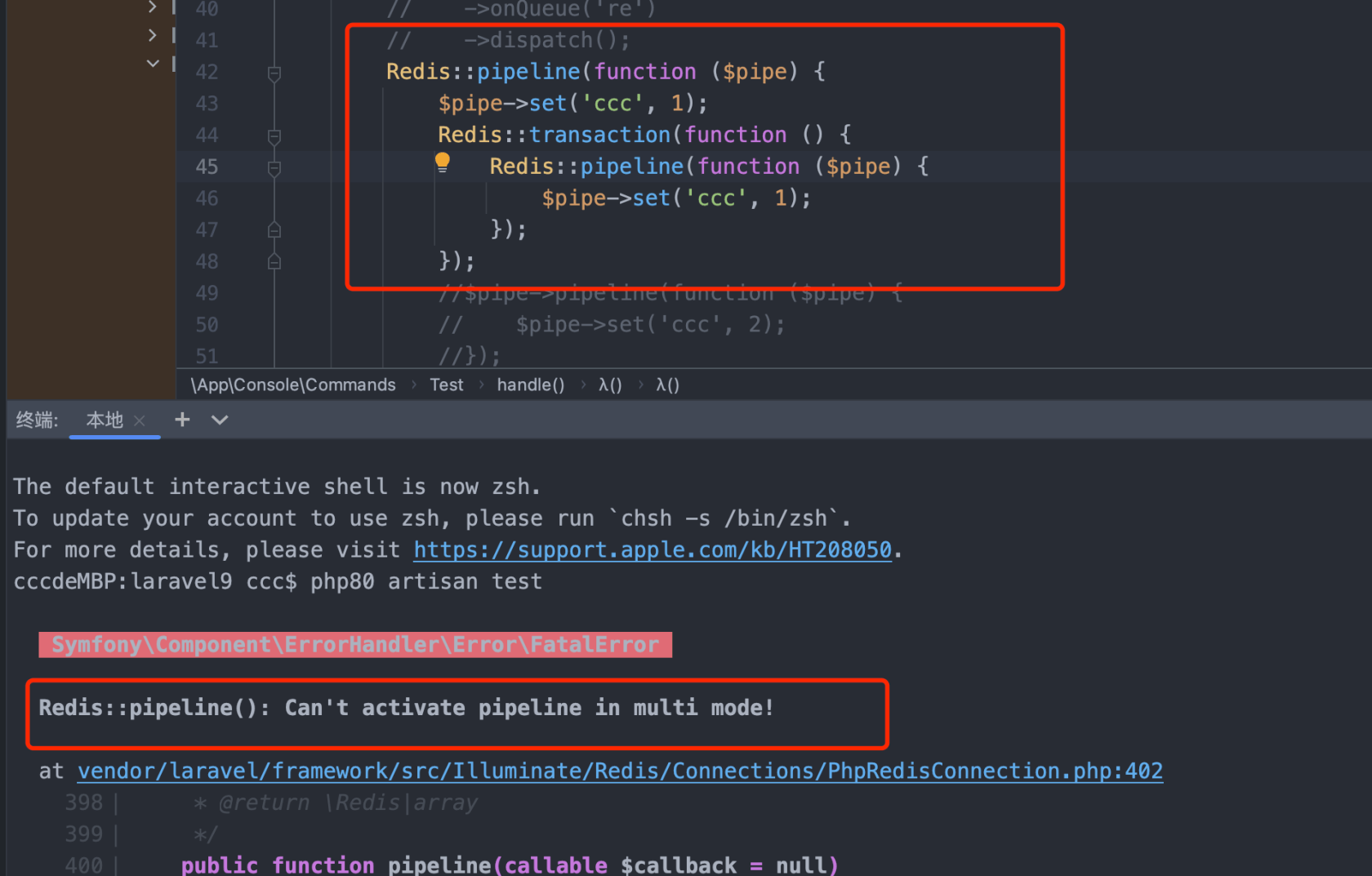Click breadcrumb \App\Console\Commands
The width and height of the screenshot is (1372, 876).
click(293, 385)
